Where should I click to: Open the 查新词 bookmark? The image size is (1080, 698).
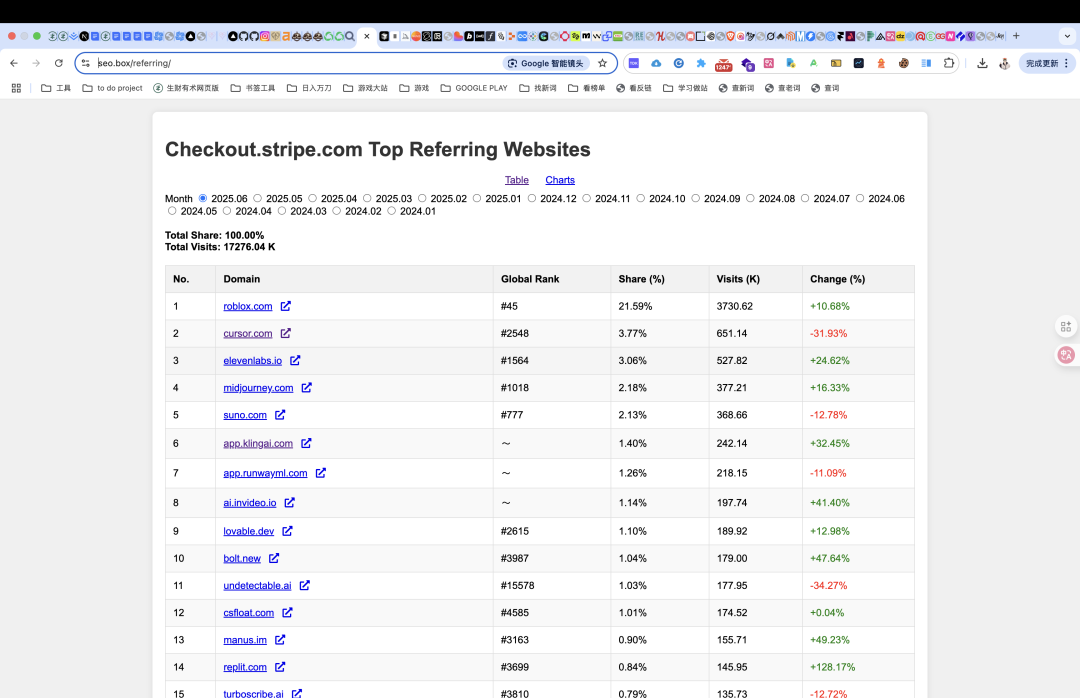pos(736,88)
